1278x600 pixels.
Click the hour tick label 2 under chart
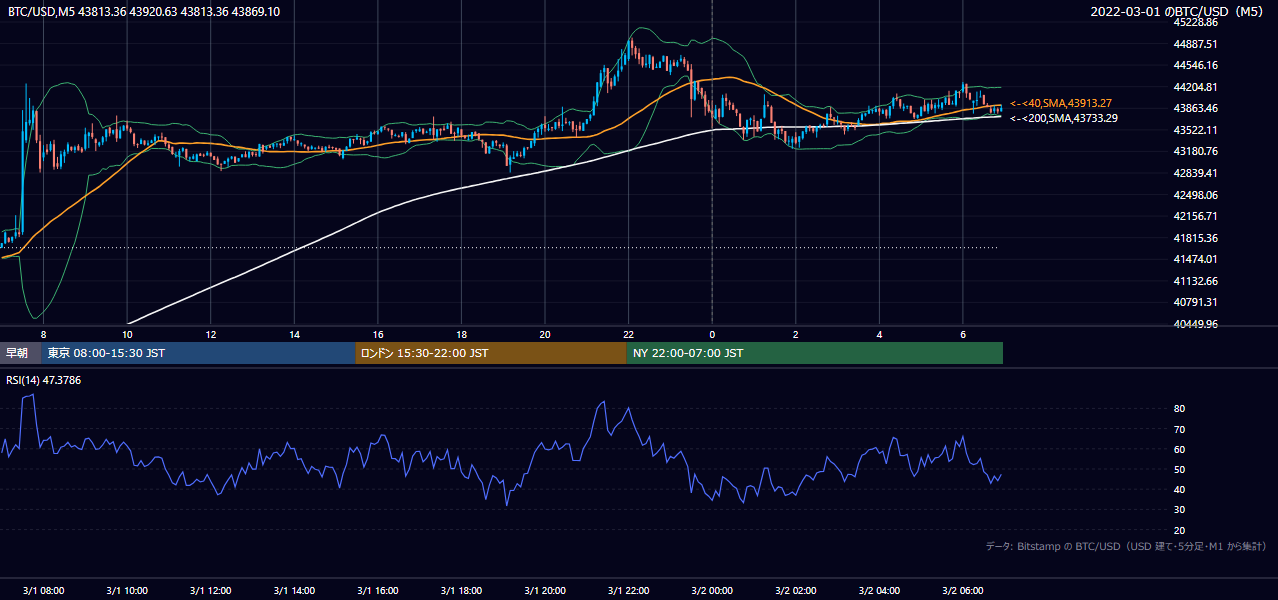[796, 334]
